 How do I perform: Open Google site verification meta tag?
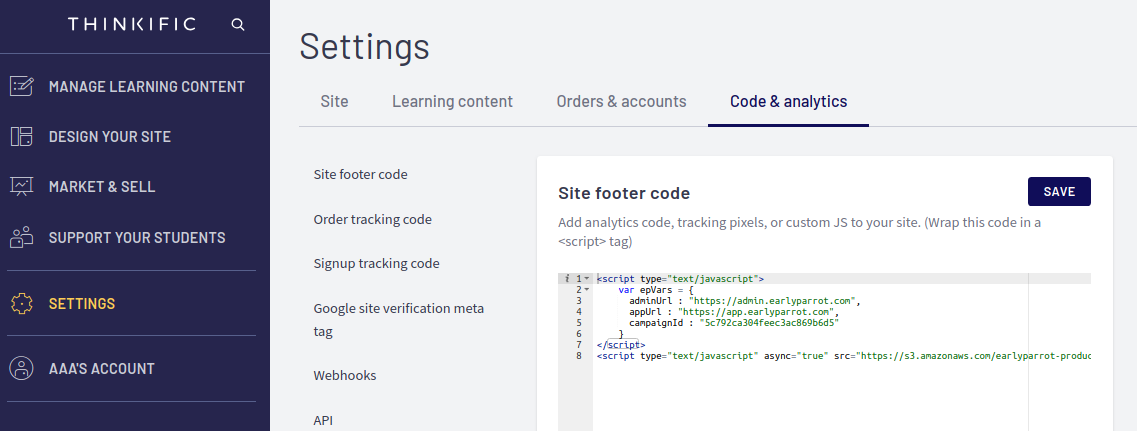click(399, 320)
